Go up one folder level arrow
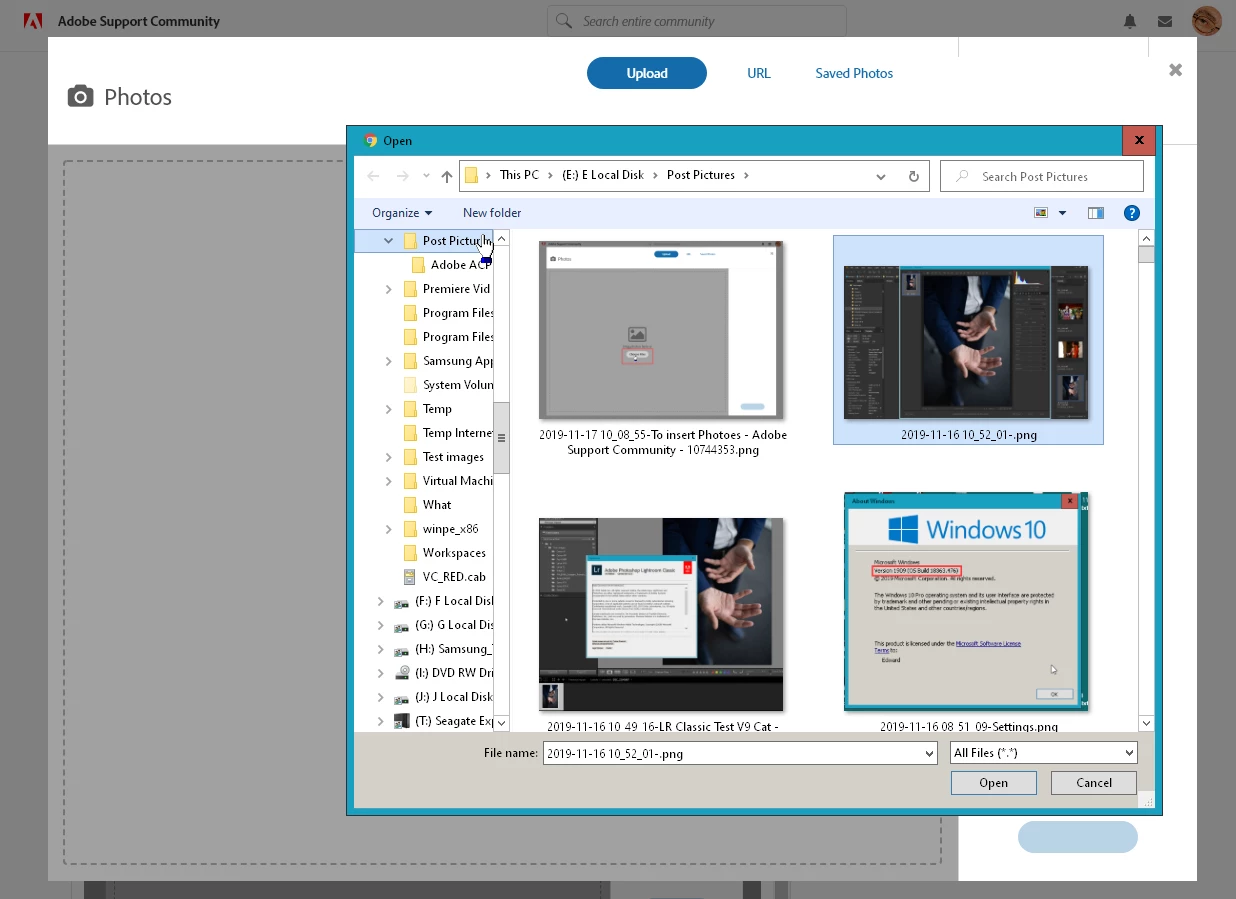 [447, 176]
